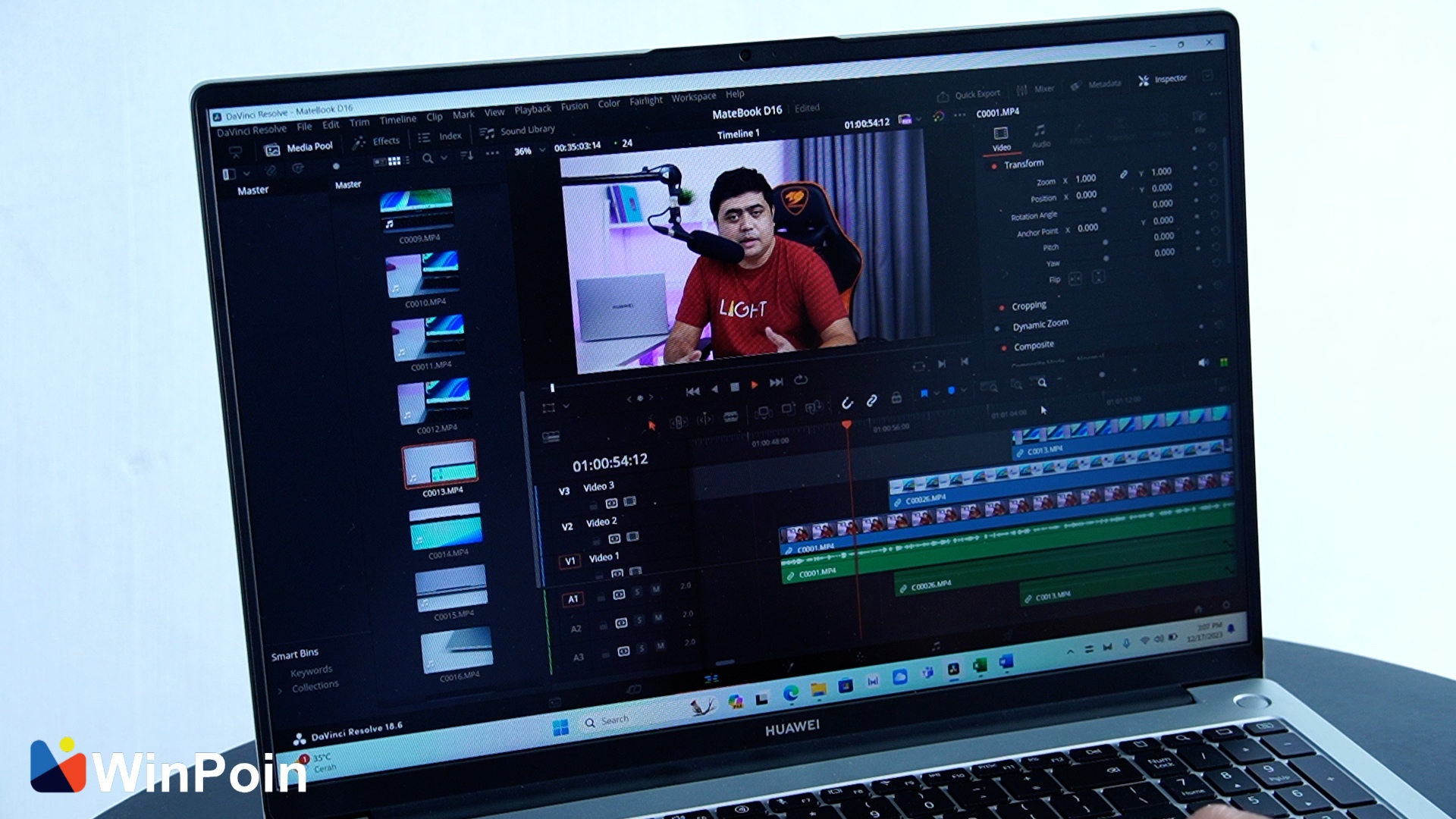Play timeline in reverse
1456x819 pixels.
tap(714, 390)
